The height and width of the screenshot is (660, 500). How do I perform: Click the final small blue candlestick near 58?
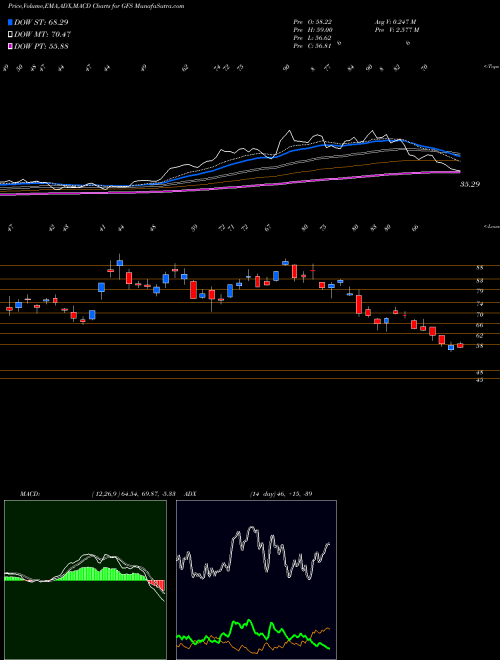point(451,347)
